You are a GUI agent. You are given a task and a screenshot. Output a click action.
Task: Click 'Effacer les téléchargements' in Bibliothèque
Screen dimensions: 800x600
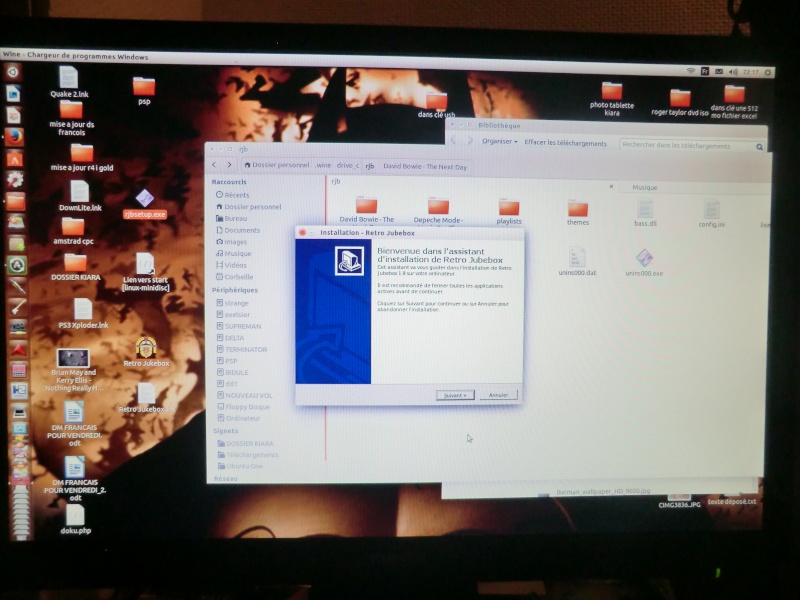click(566, 143)
